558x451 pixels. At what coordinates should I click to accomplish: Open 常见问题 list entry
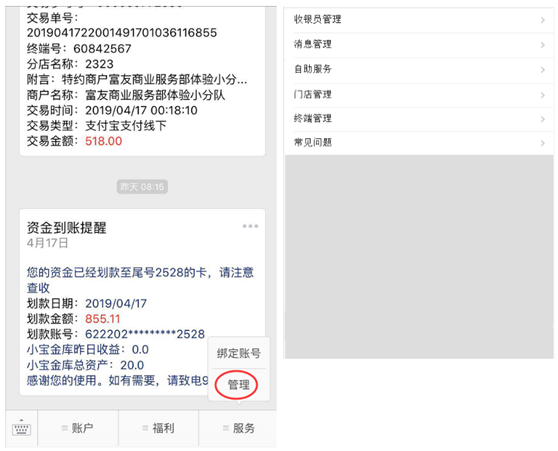click(x=419, y=143)
